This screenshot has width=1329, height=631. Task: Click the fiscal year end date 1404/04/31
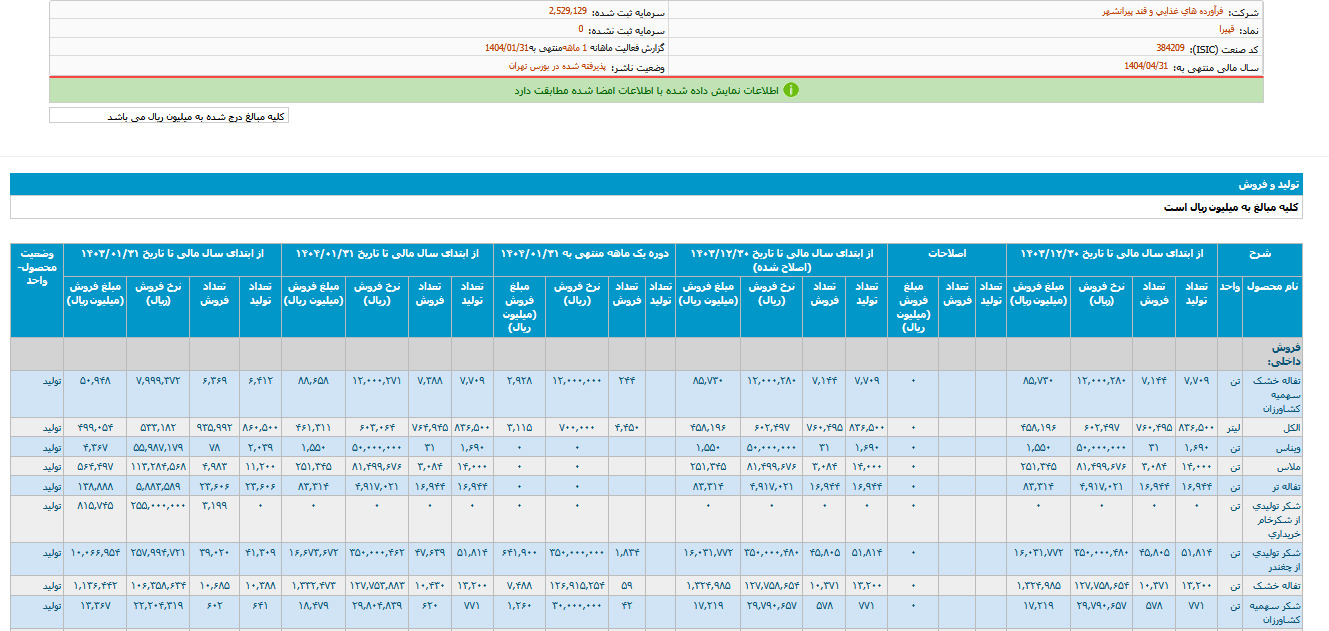point(1144,66)
